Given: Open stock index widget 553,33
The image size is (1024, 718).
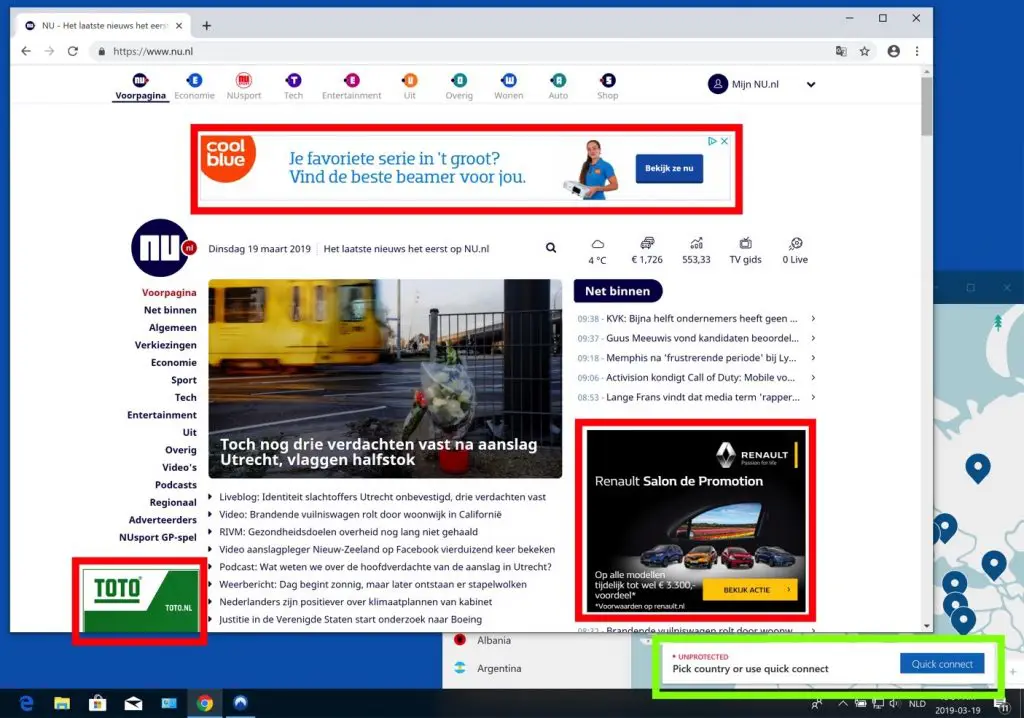Looking at the screenshot, I should click(x=696, y=252).
